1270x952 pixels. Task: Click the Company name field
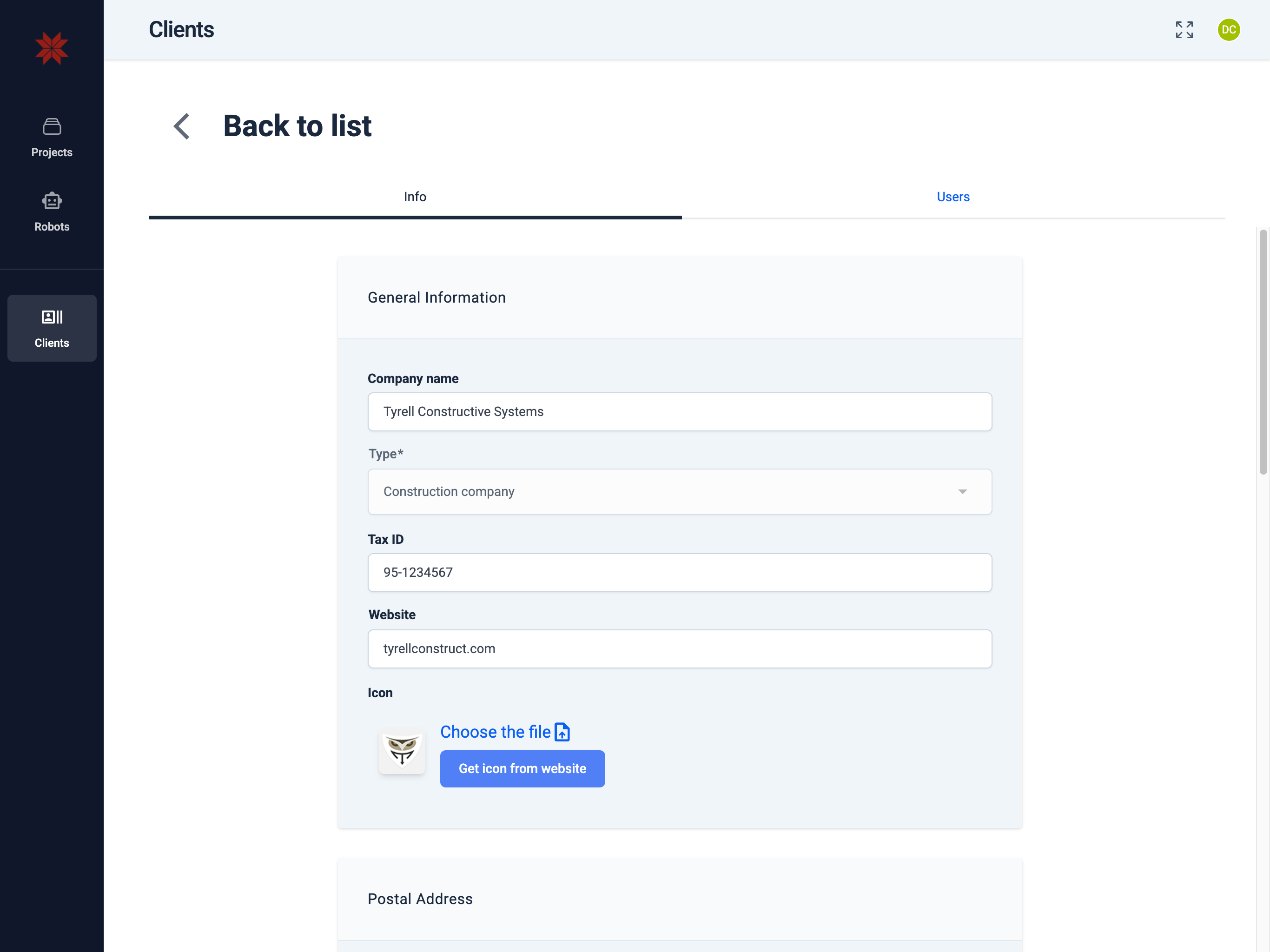[x=679, y=412]
